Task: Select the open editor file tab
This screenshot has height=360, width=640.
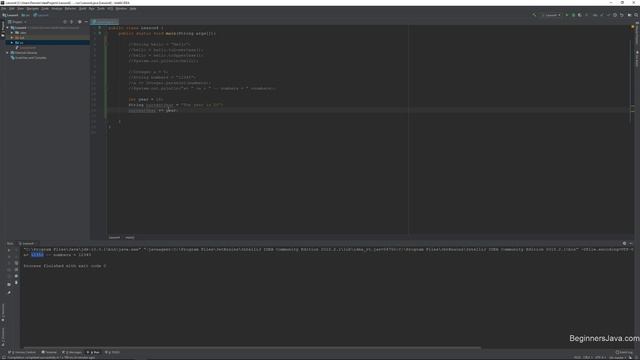Action: 104,22
